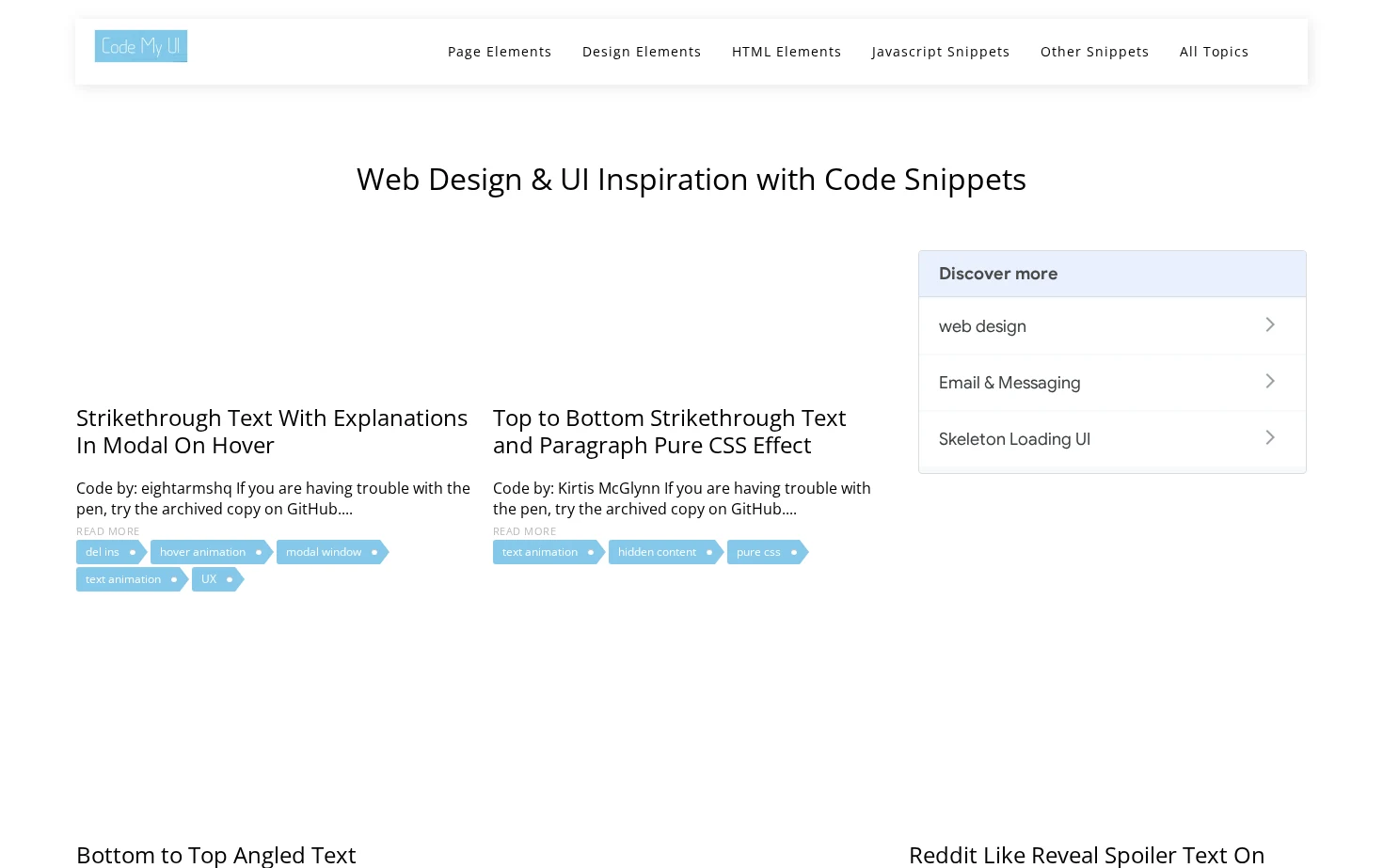Open Top to Bottom Strikethrough Text article
The image size is (1383, 868).
pyautogui.click(x=670, y=431)
